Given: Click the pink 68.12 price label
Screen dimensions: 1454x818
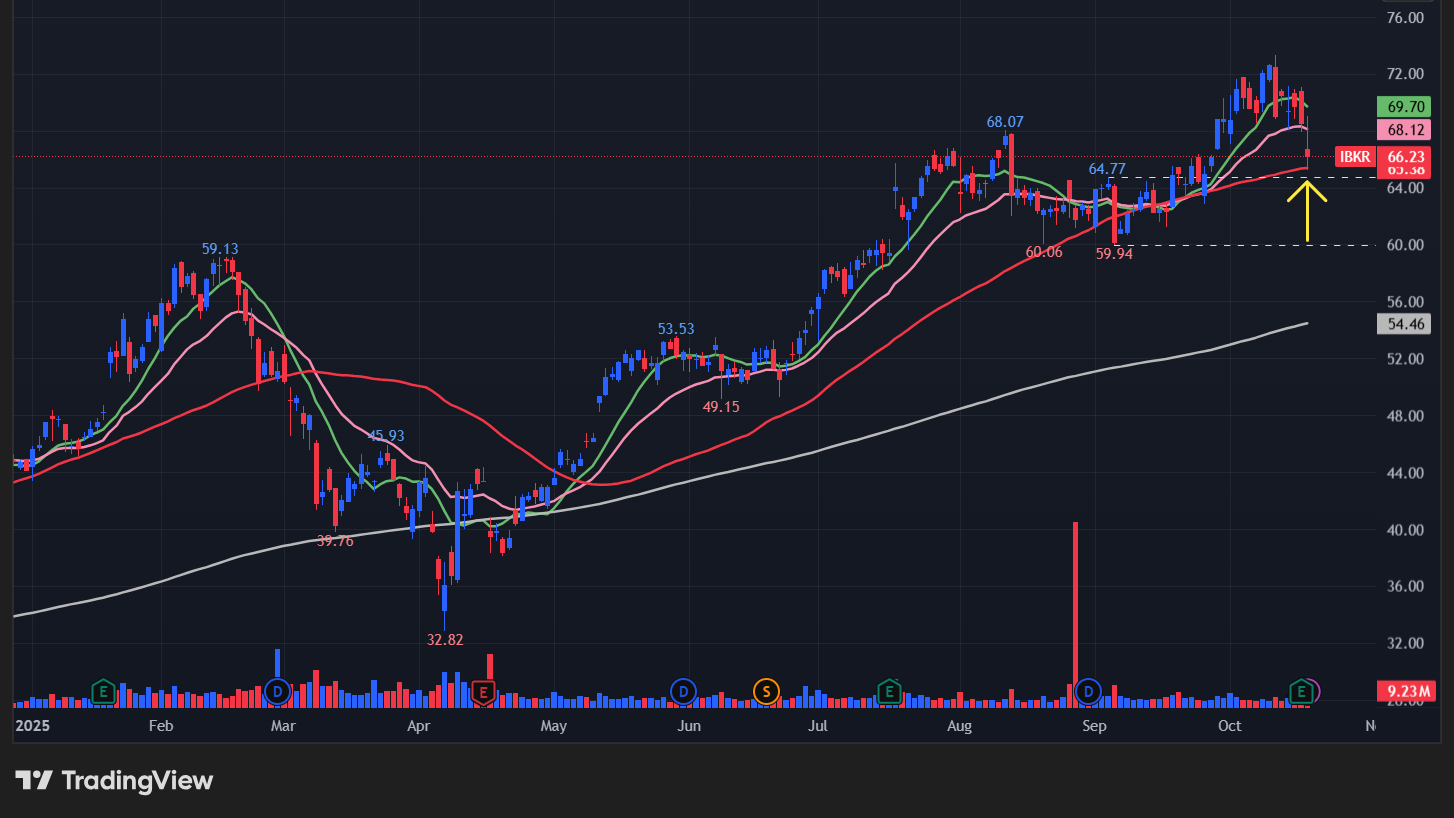Looking at the screenshot, I should click(1405, 130).
